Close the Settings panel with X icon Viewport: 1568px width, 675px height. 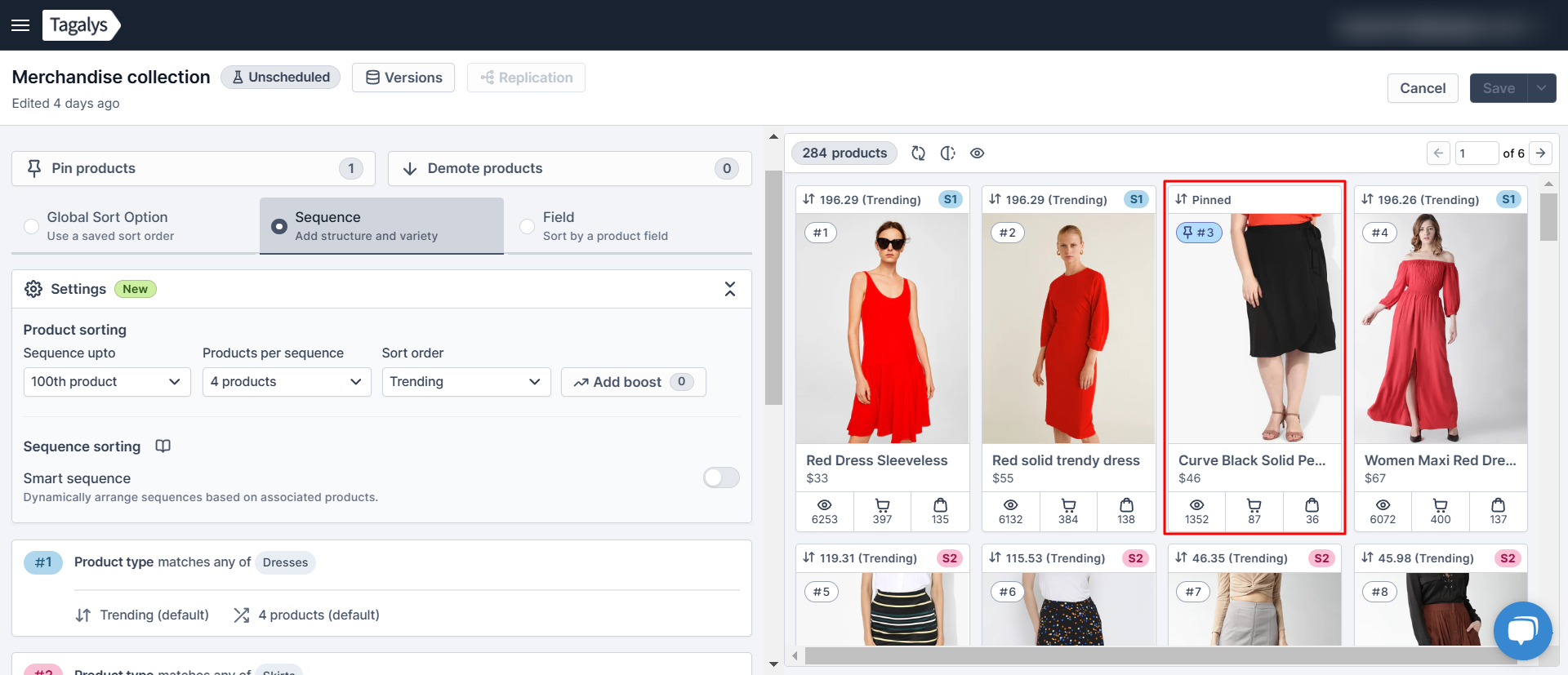[730, 289]
